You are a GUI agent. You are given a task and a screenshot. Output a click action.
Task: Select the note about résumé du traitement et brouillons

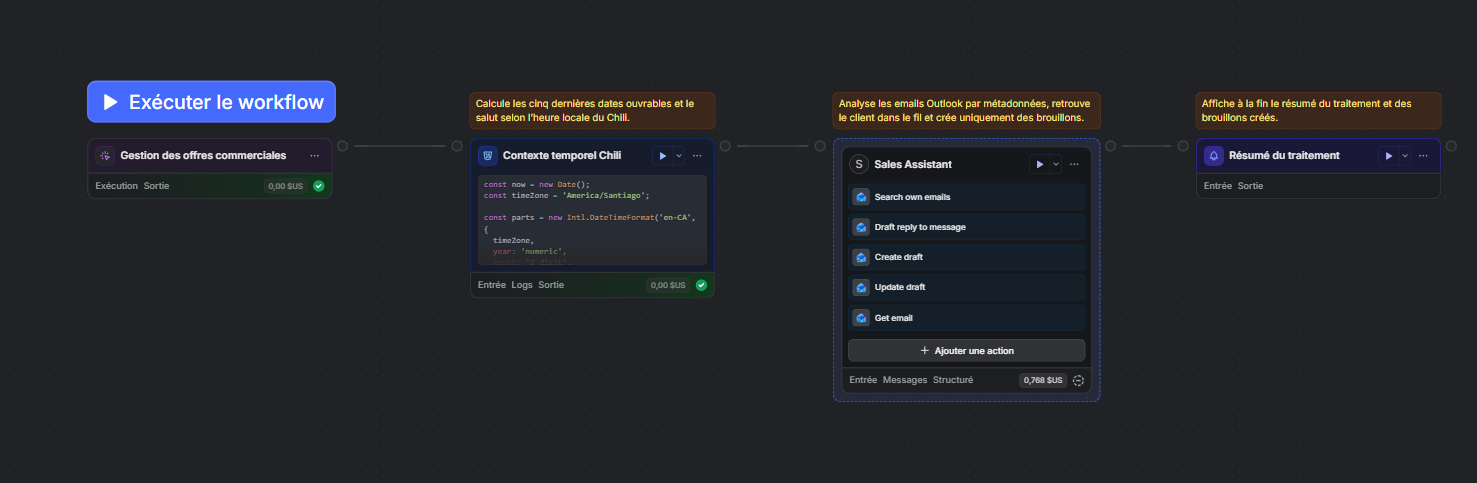coord(1319,111)
